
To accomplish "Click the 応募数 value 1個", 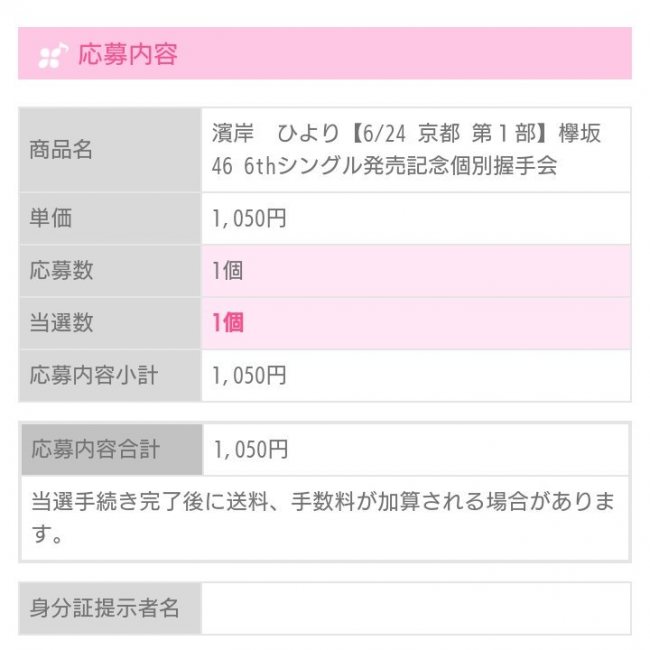I will pyautogui.click(x=227, y=271).
